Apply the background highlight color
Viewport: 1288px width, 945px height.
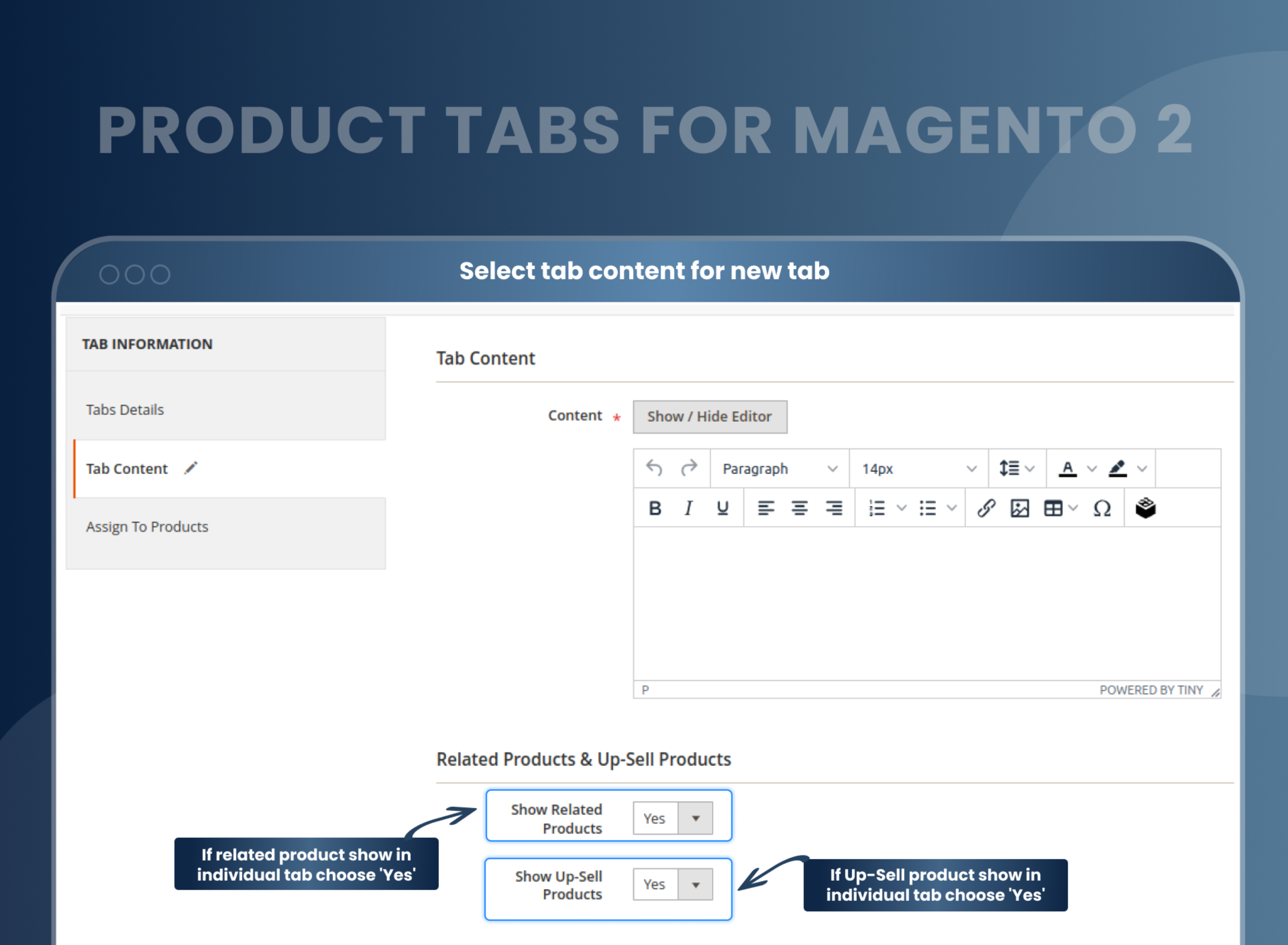click(1118, 468)
